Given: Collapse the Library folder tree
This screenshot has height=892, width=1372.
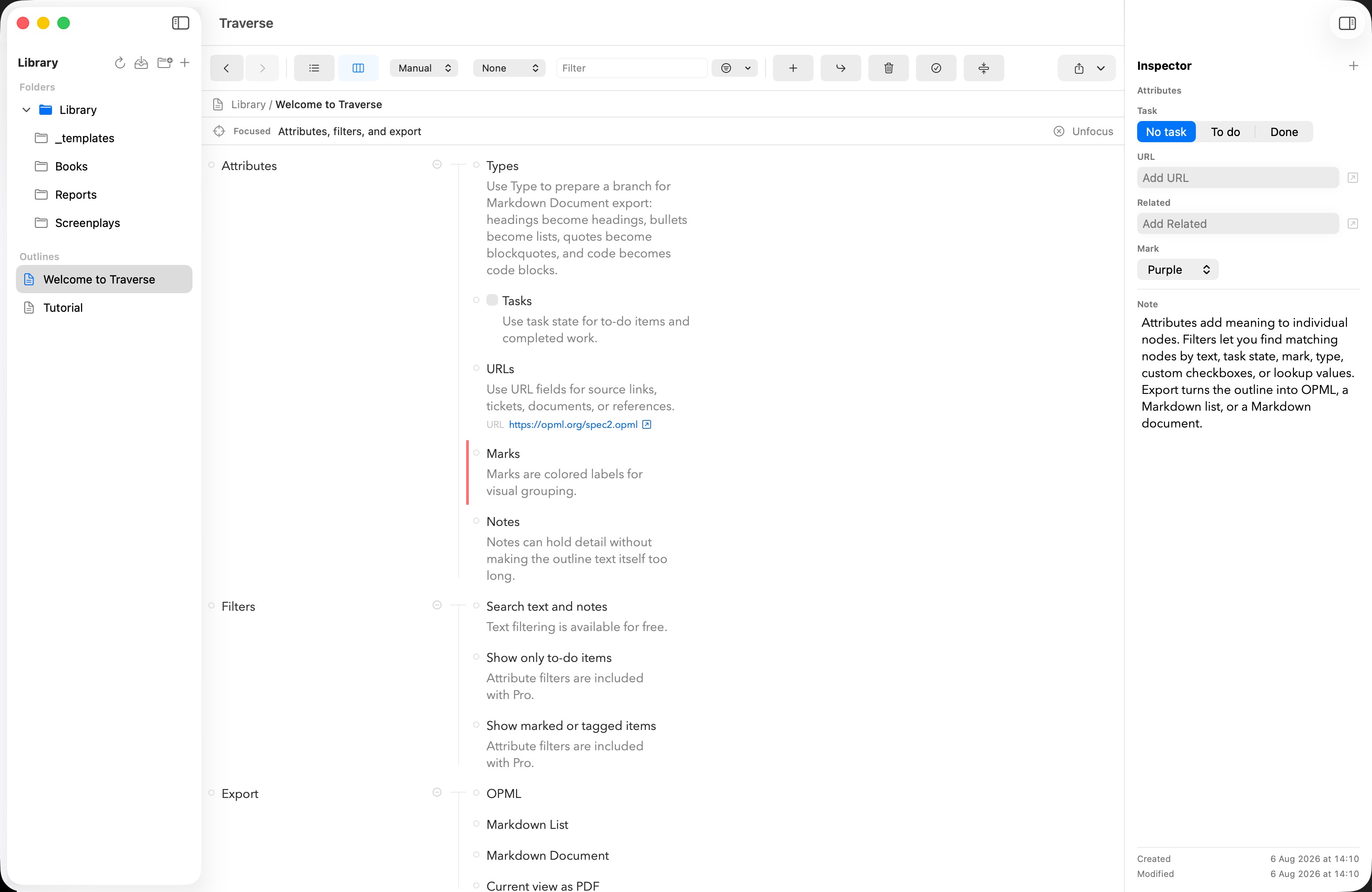Looking at the screenshot, I should point(26,110).
